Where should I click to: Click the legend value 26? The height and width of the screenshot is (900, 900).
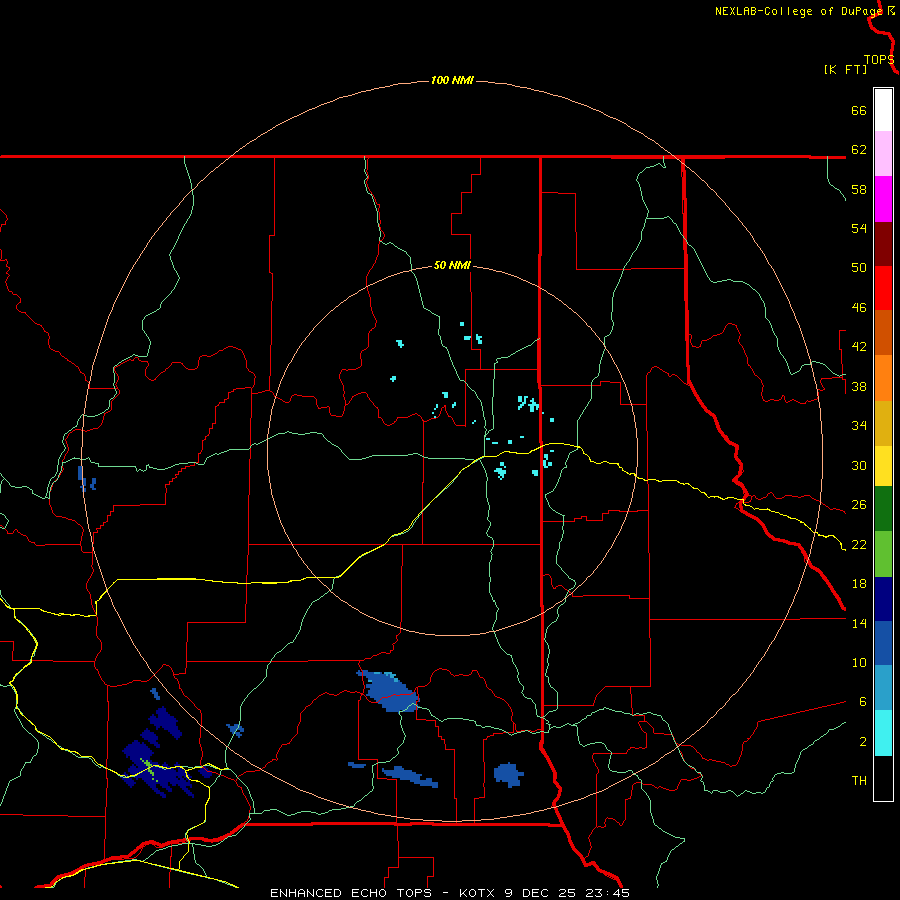click(x=859, y=505)
